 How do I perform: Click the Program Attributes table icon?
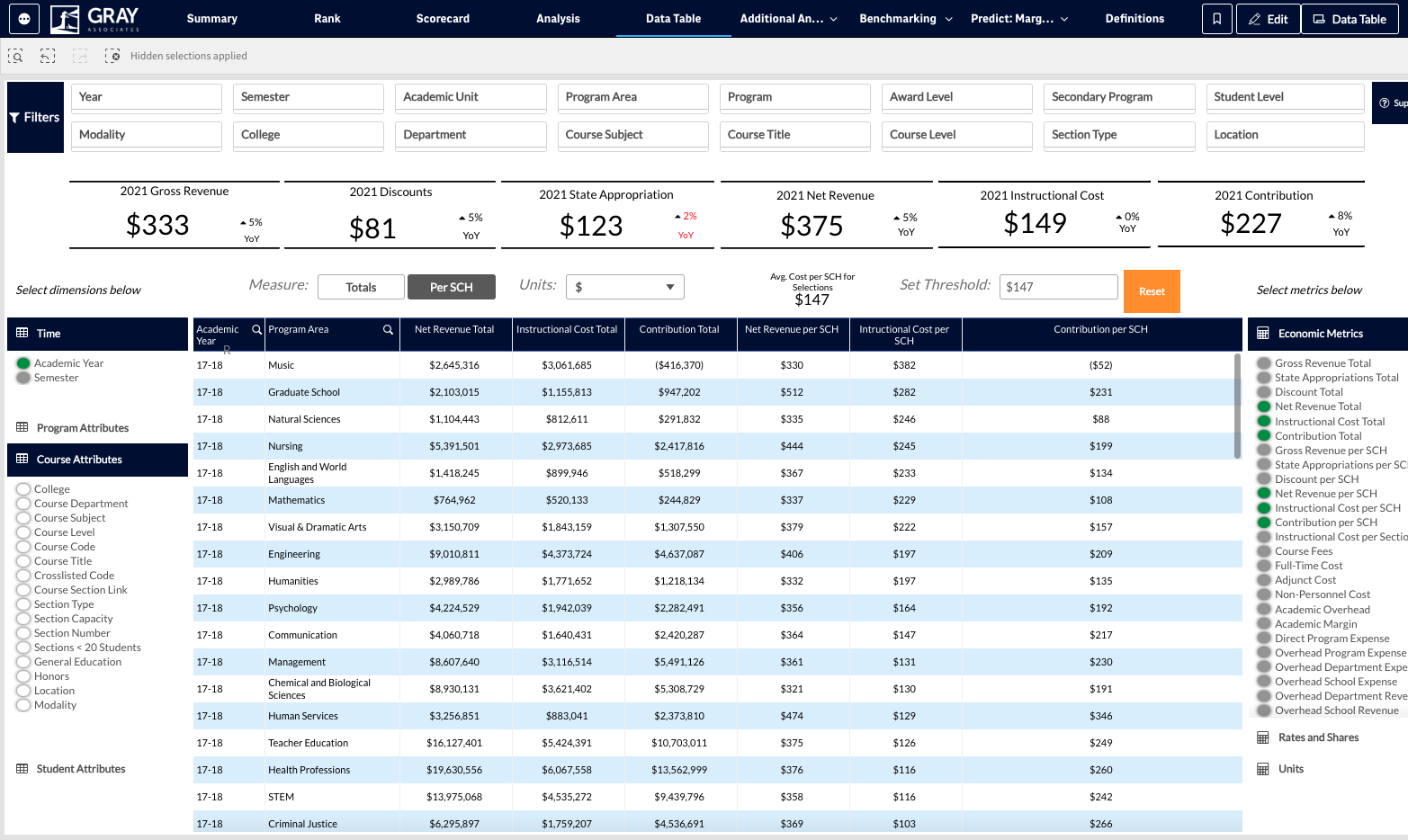point(22,427)
